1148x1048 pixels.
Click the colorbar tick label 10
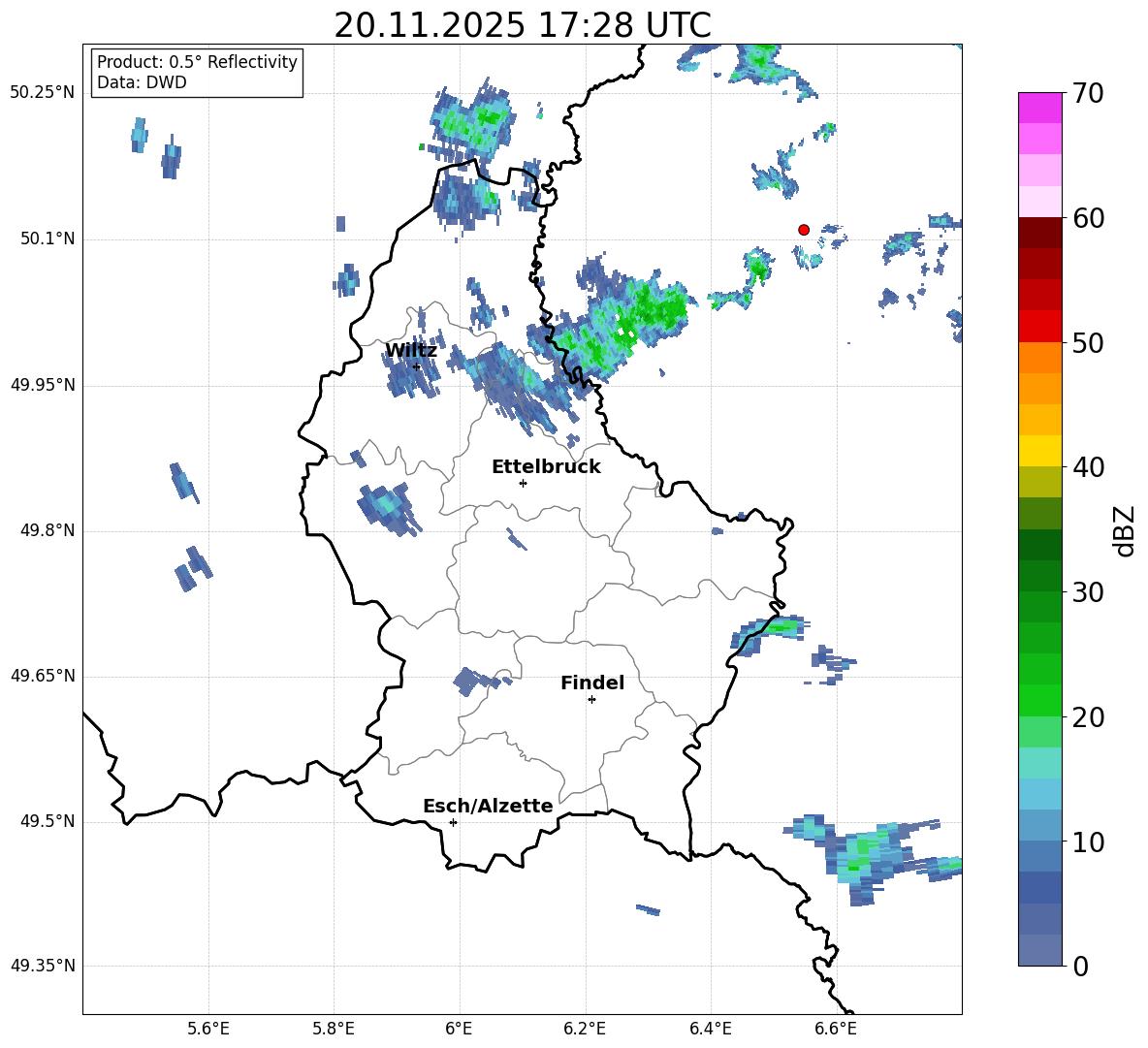point(1088,842)
